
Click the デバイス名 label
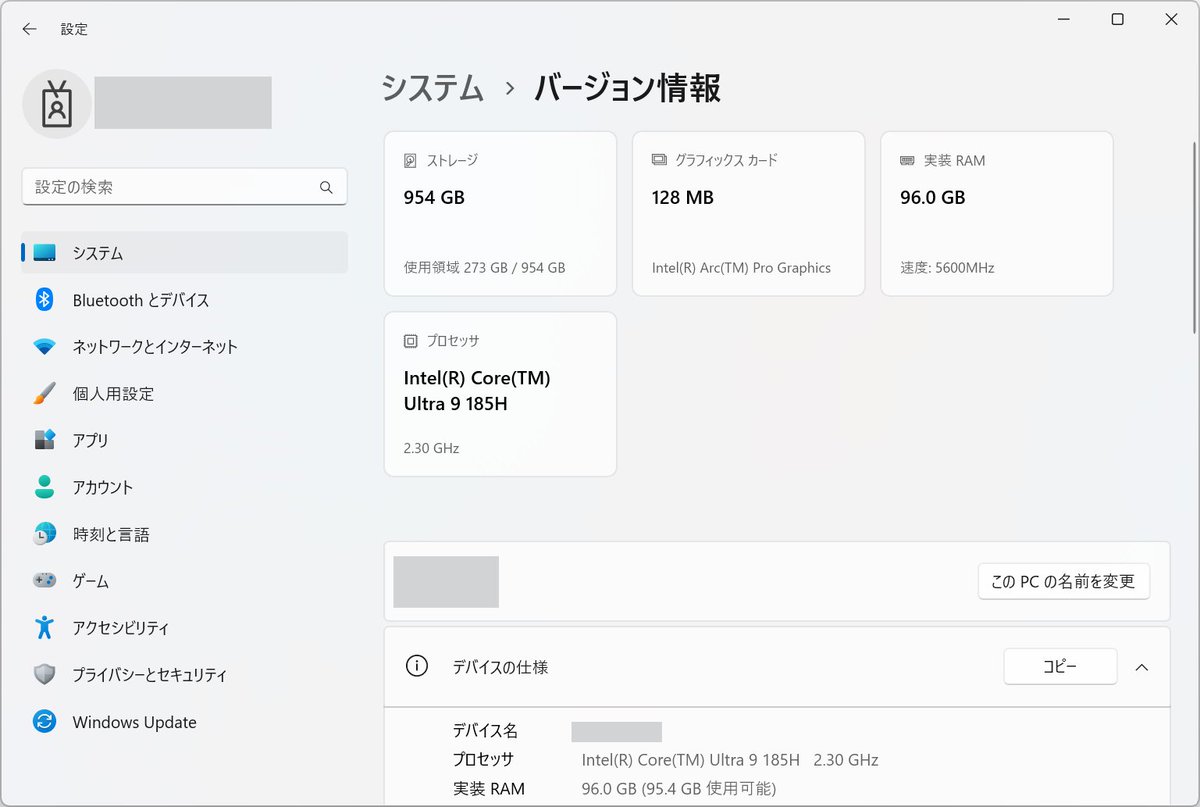tap(485, 731)
